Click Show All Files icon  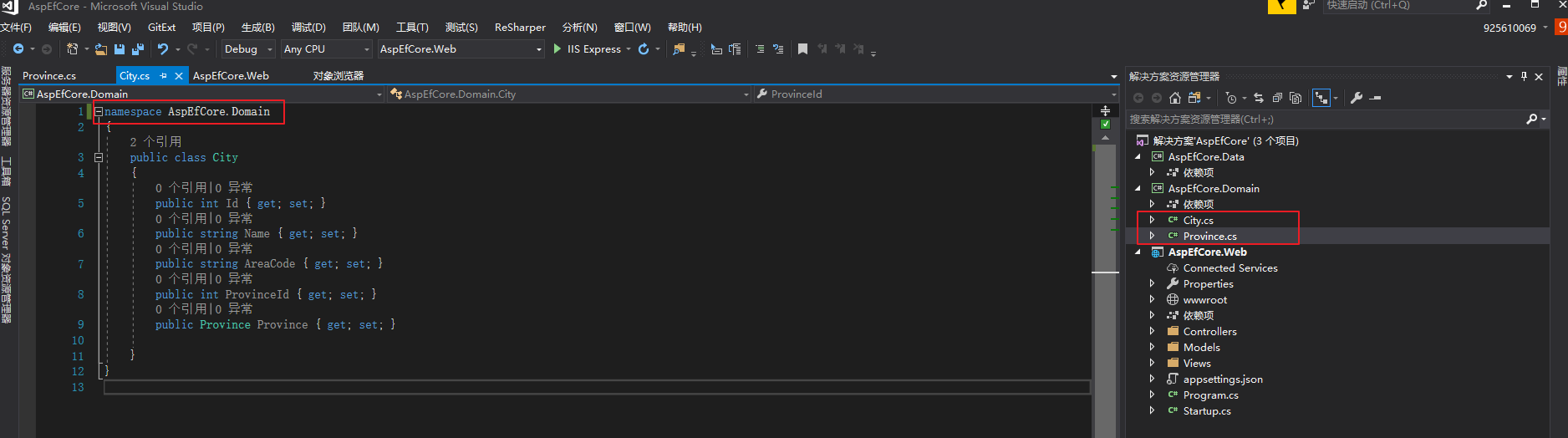coord(1296,98)
